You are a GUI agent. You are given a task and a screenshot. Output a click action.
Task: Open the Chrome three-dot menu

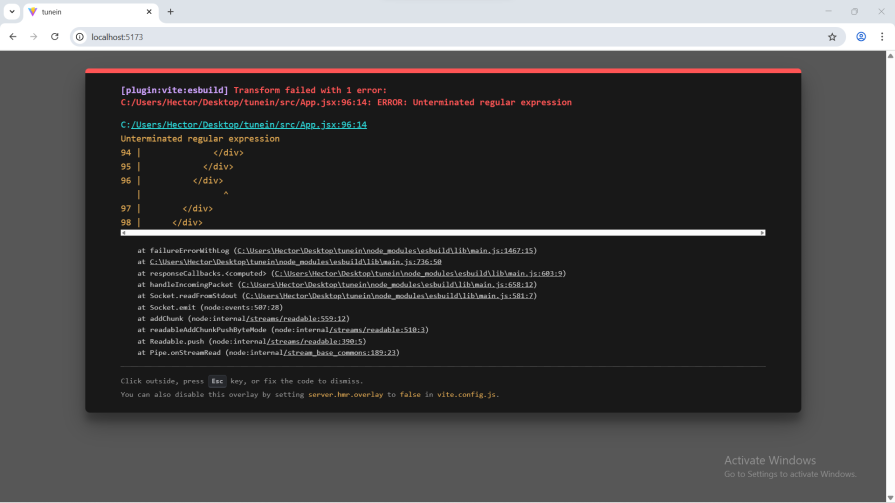click(881, 37)
